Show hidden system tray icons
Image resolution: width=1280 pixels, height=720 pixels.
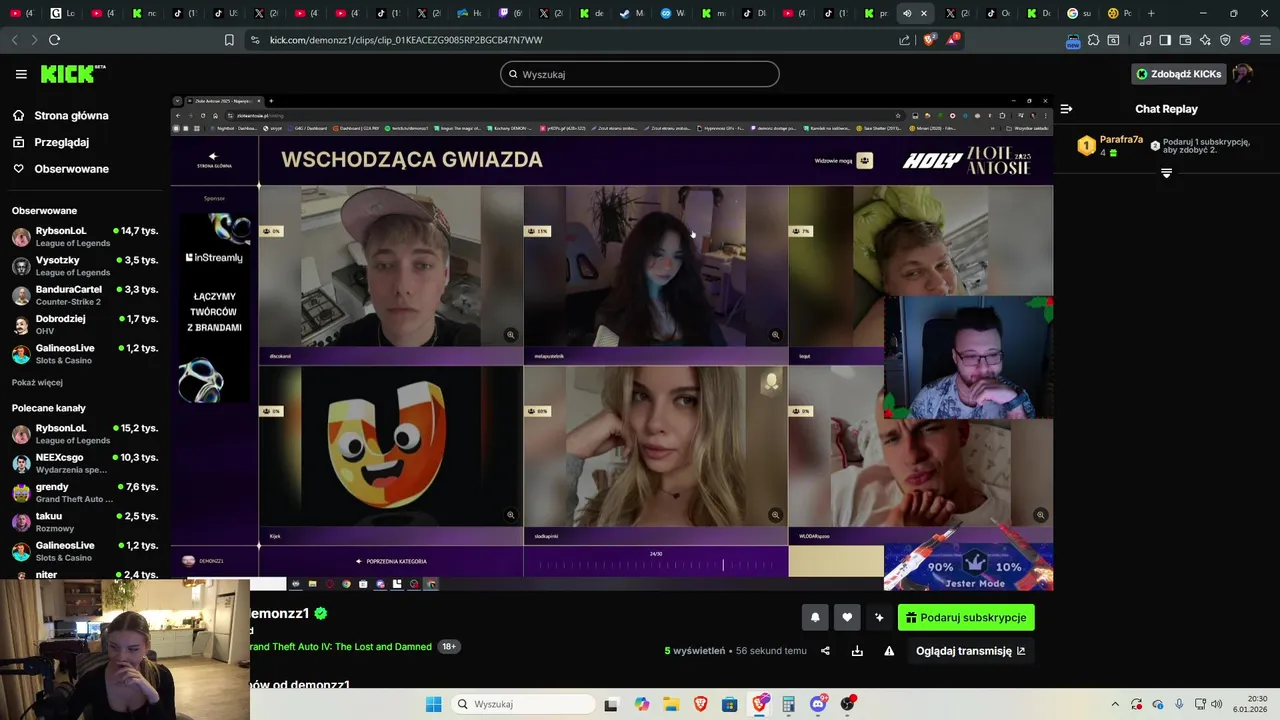tap(1116, 704)
